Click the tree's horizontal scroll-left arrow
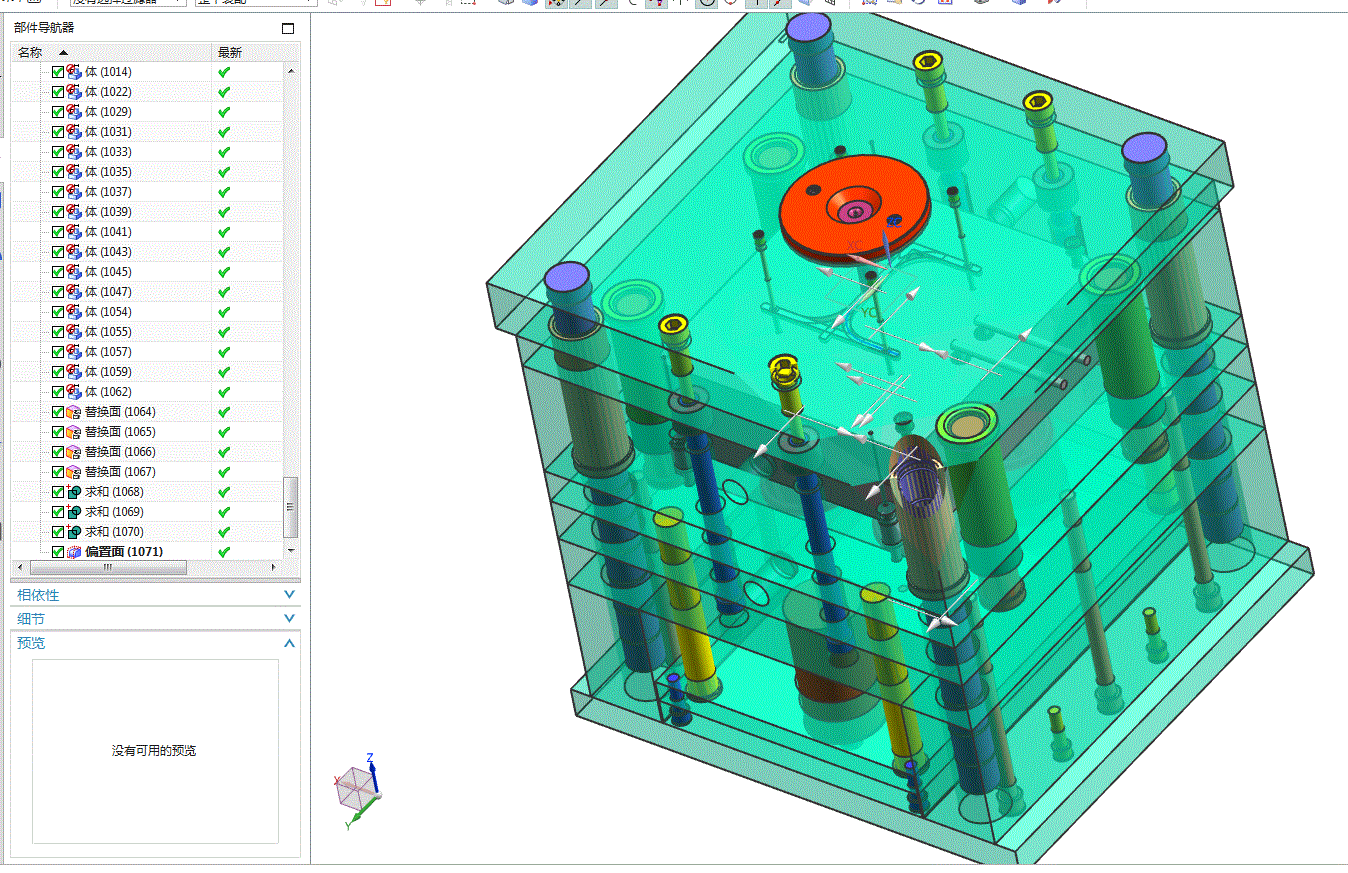The width and height of the screenshot is (1348, 873). click(x=21, y=567)
